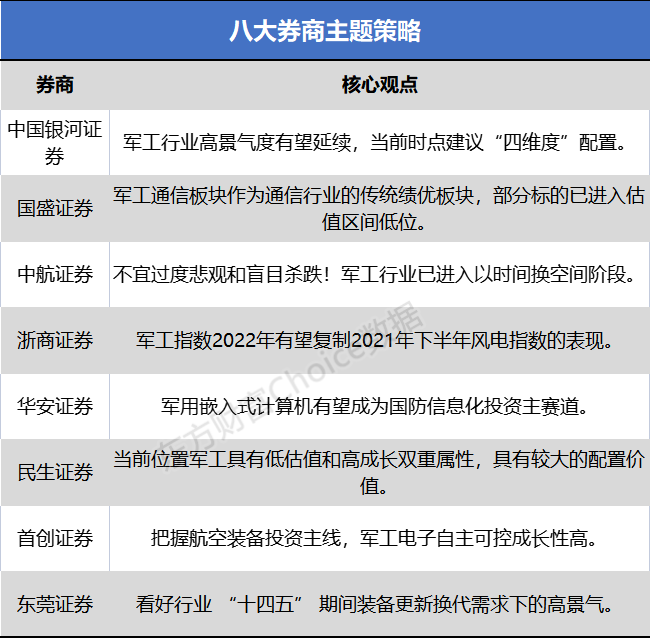
Task: Click the title 八大券商主题策略
Action: point(325,31)
